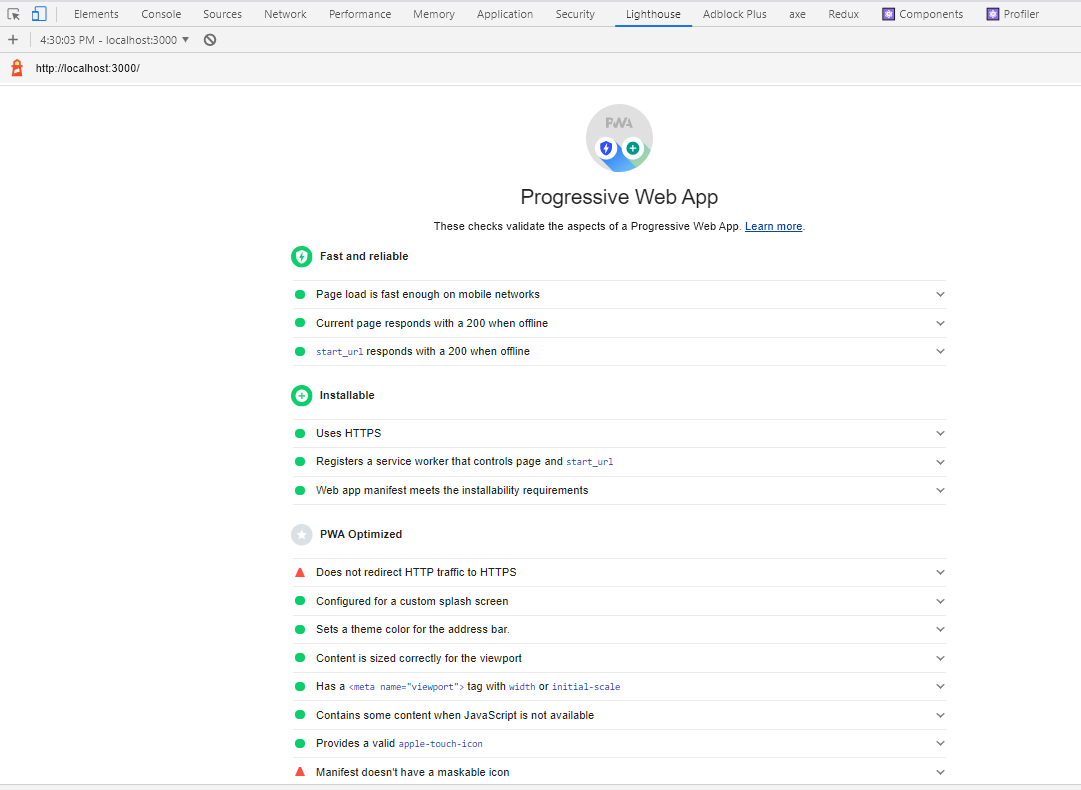Screen dimensions: 1081x790
Task: Click 'Does not redirect HTTP traffic to HTTPS'
Action: point(416,572)
